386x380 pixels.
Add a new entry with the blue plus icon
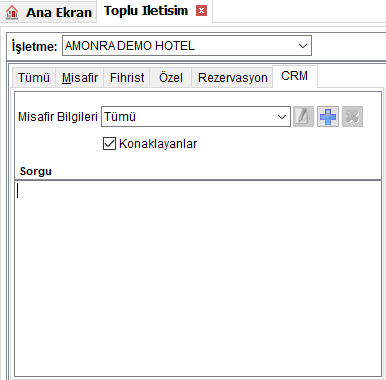(328, 117)
